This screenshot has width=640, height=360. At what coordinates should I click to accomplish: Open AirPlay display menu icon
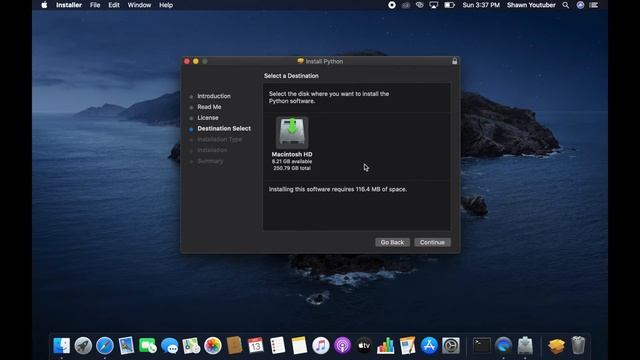tap(433, 5)
